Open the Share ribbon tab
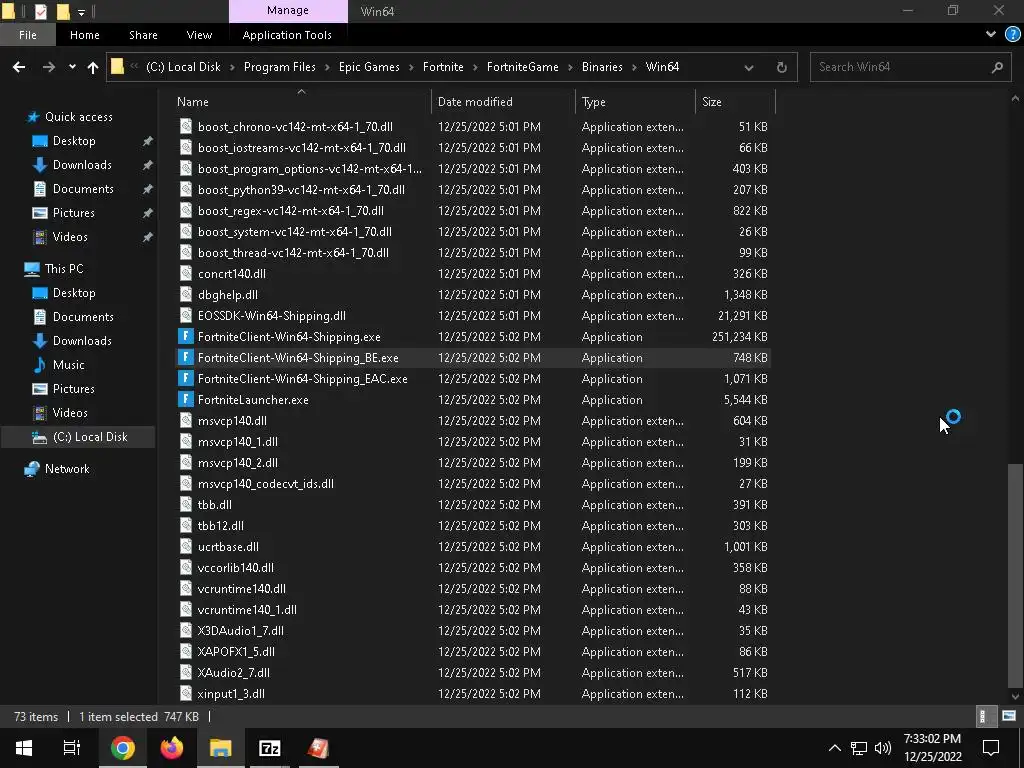The height and width of the screenshot is (768, 1024). (x=143, y=35)
